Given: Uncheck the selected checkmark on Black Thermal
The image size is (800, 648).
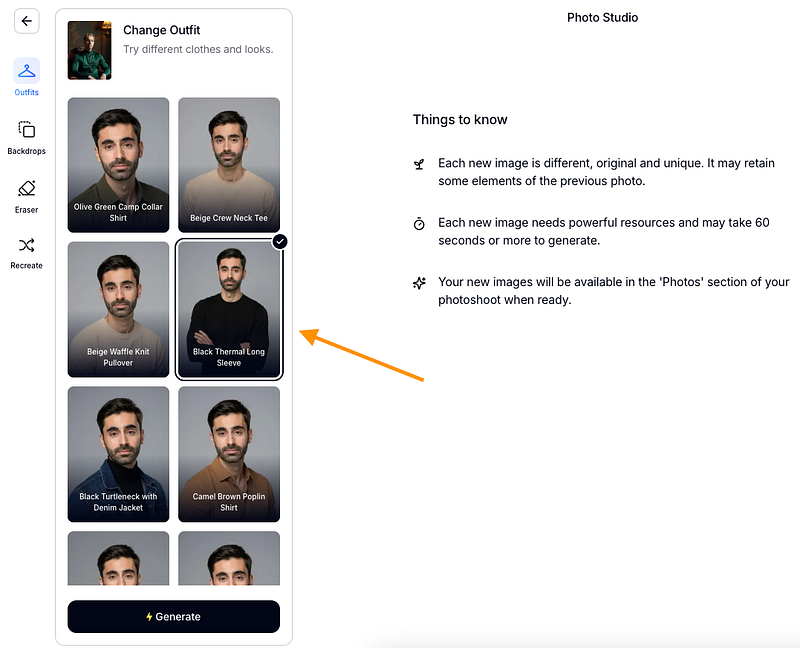Looking at the screenshot, I should click(280, 241).
